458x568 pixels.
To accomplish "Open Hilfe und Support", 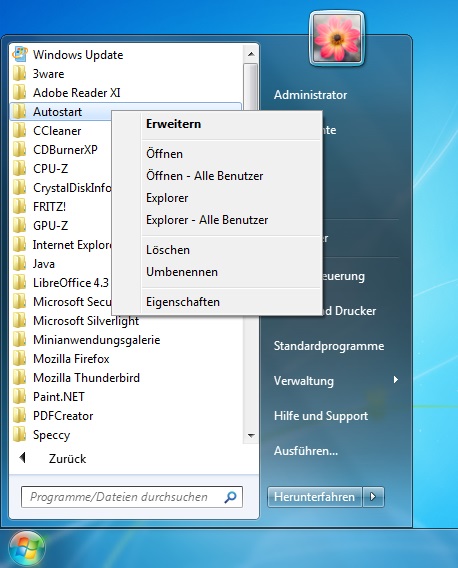I will (x=321, y=416).
